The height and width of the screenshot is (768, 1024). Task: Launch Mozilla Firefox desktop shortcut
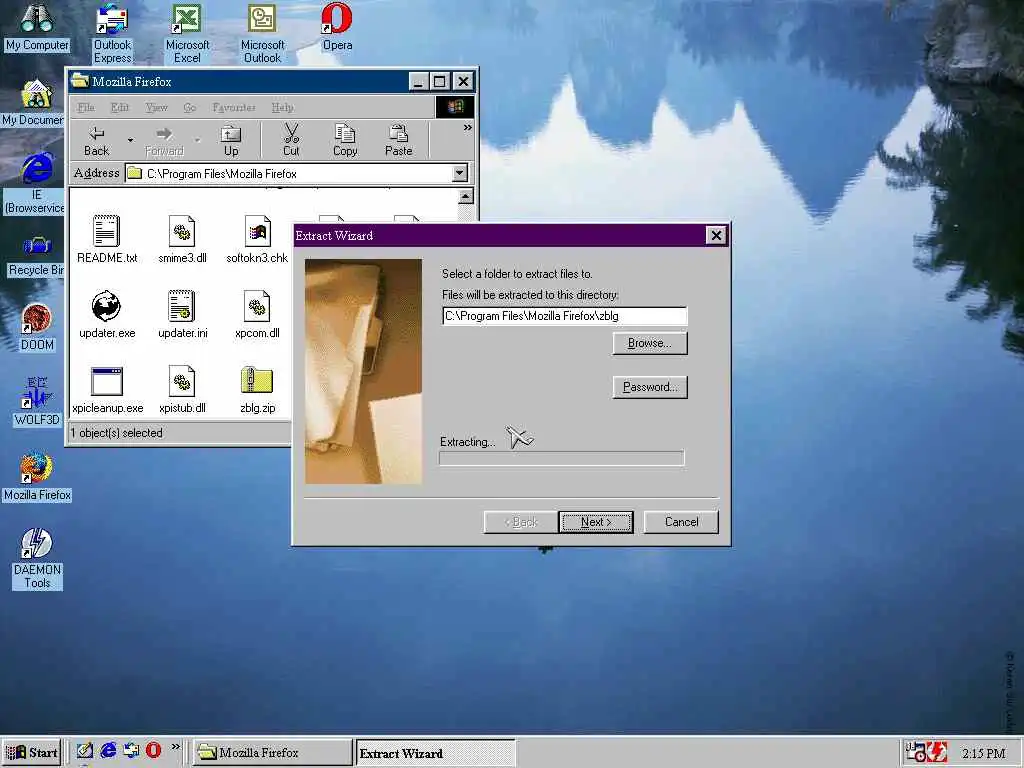click(x=37, y=476)
